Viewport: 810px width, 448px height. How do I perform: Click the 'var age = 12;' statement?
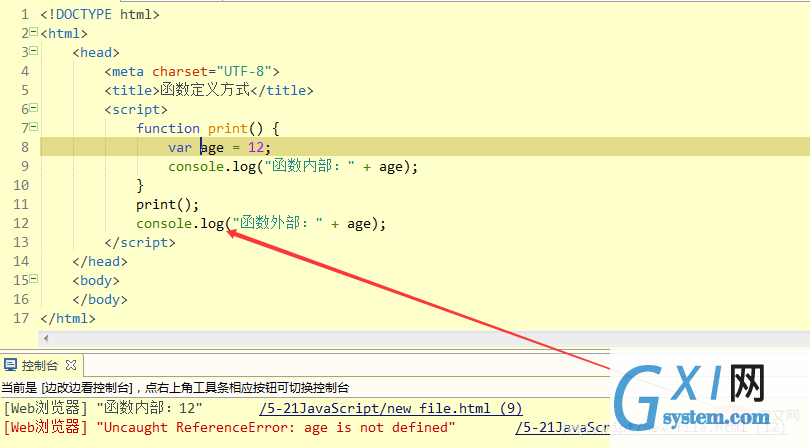pos(220,147)
